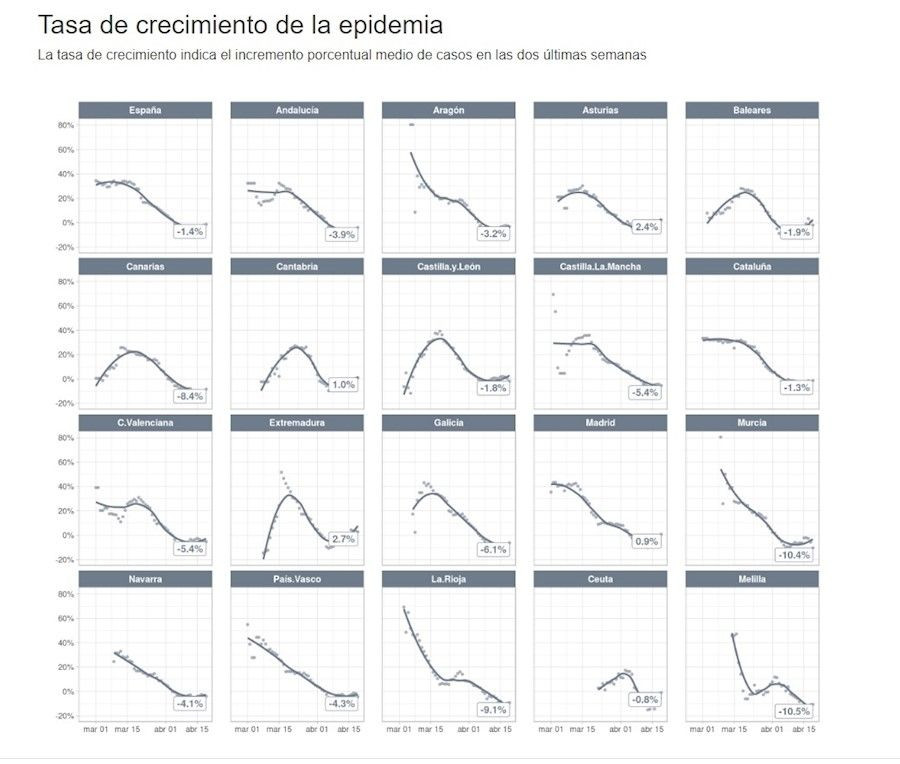Click the Baleares panel header
900x764 pixels.
(x=751, y=110)
